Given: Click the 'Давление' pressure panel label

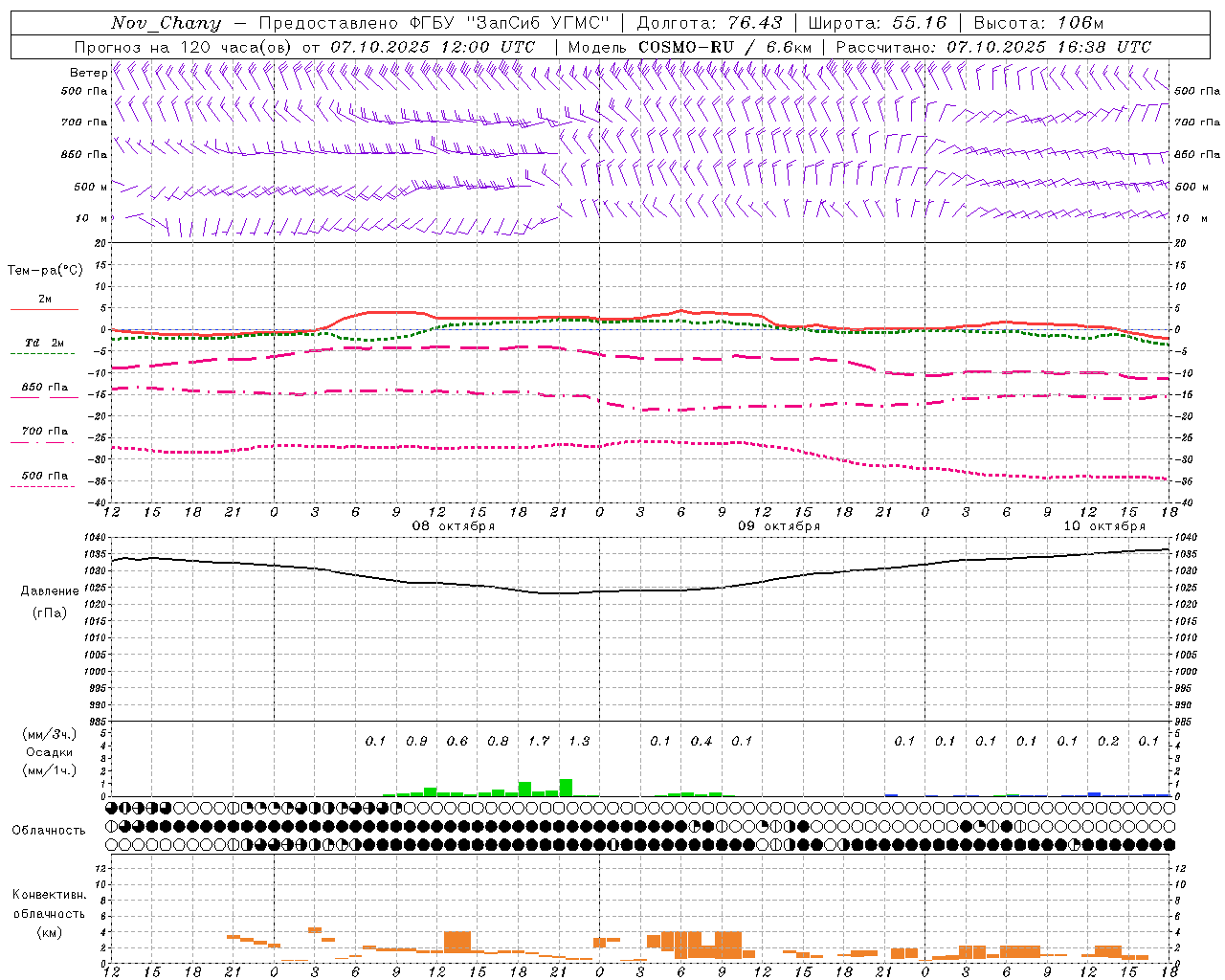Looking at the screenshot, I should pos(50,591).
